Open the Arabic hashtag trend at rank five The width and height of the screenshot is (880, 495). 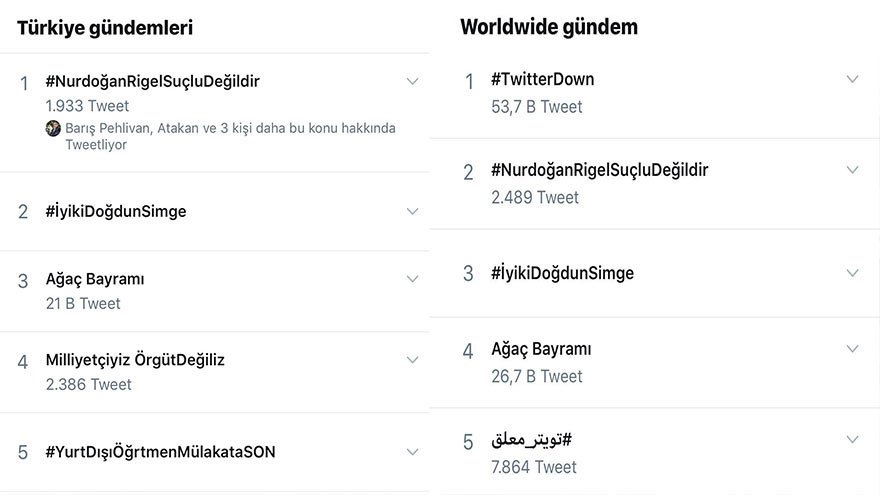(x=531, y=440)
